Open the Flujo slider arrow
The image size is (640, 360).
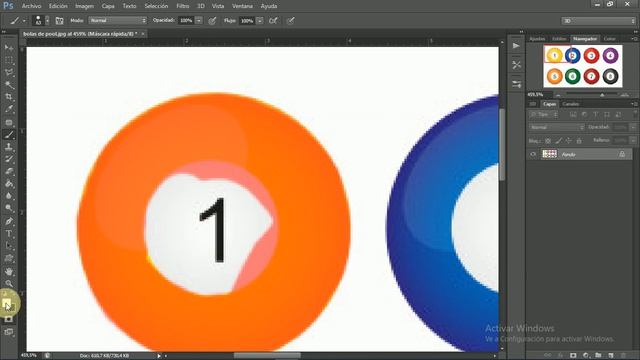pyautogui.click(x=260, y=20)
